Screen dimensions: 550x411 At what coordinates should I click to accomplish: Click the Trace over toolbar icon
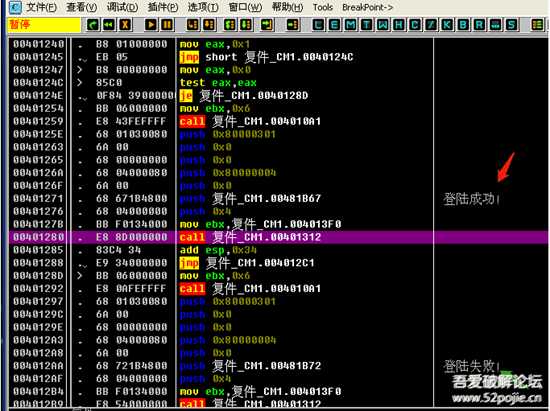tap(246, 25)
